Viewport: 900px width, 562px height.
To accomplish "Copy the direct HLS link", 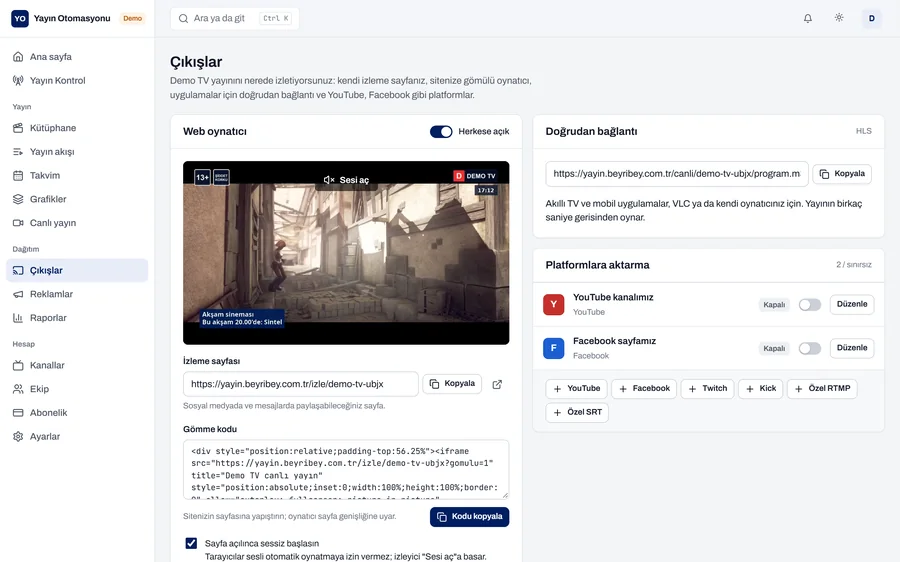I will point(842,174).
